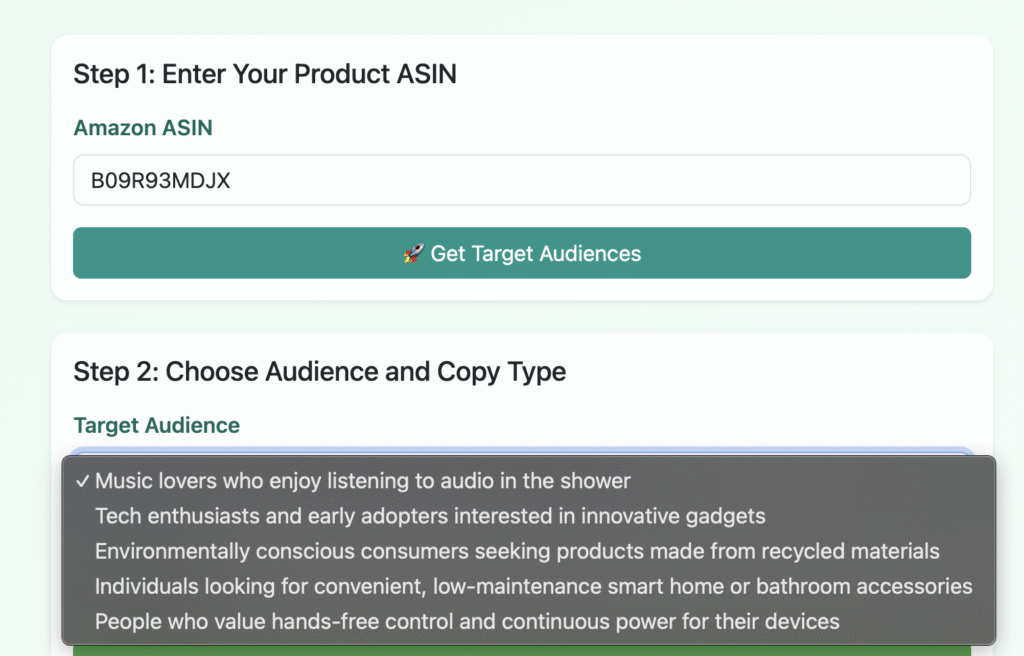
Task: Pick Individuals looking for low-maintenance smart home option
Action: (528, 586)
